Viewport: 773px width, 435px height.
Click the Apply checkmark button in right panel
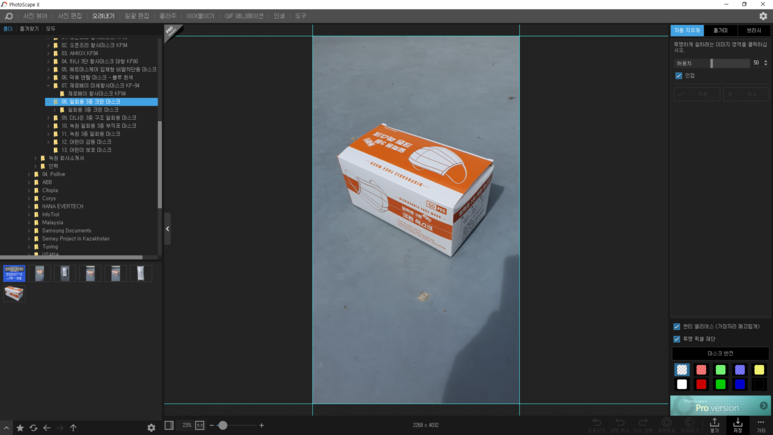pos(697,94)
